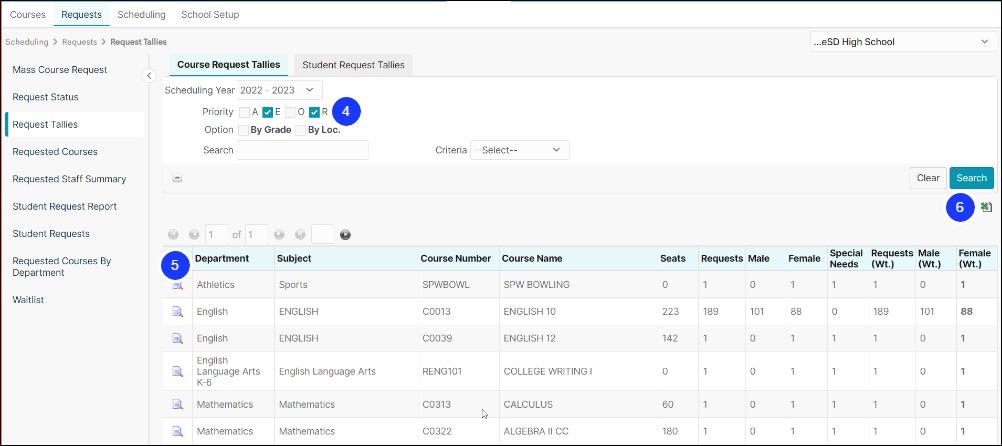Click the COLLEGE WRITING I course name
Viewport: 1002px width, 446px height.
click(548, 371)
